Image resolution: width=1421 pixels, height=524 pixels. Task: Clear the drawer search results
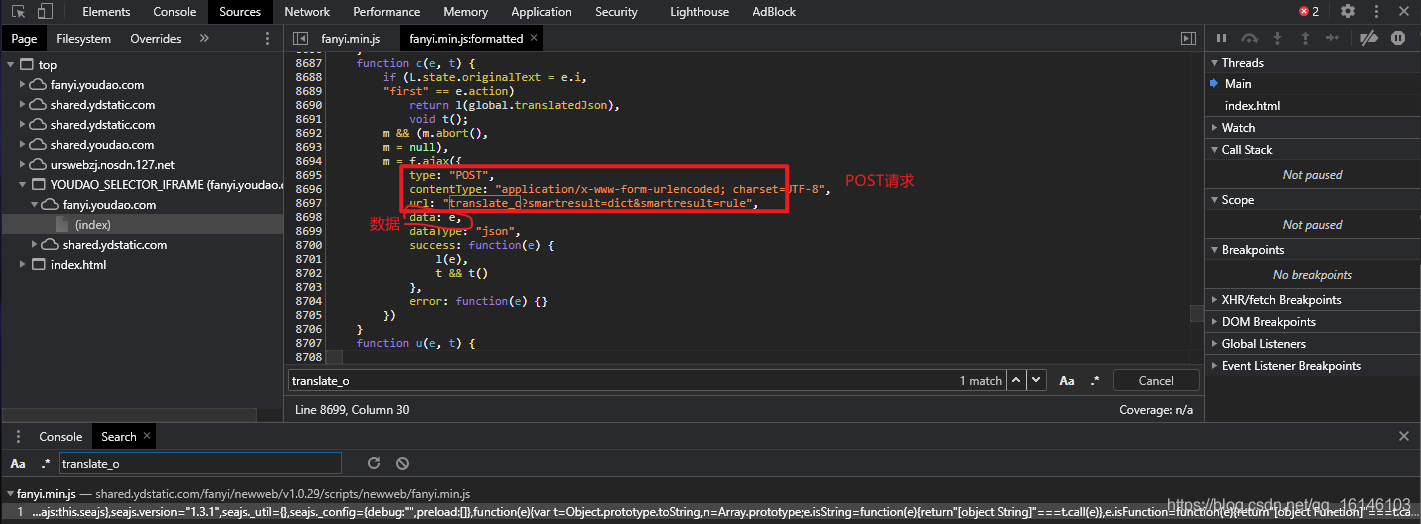point(402,463)
